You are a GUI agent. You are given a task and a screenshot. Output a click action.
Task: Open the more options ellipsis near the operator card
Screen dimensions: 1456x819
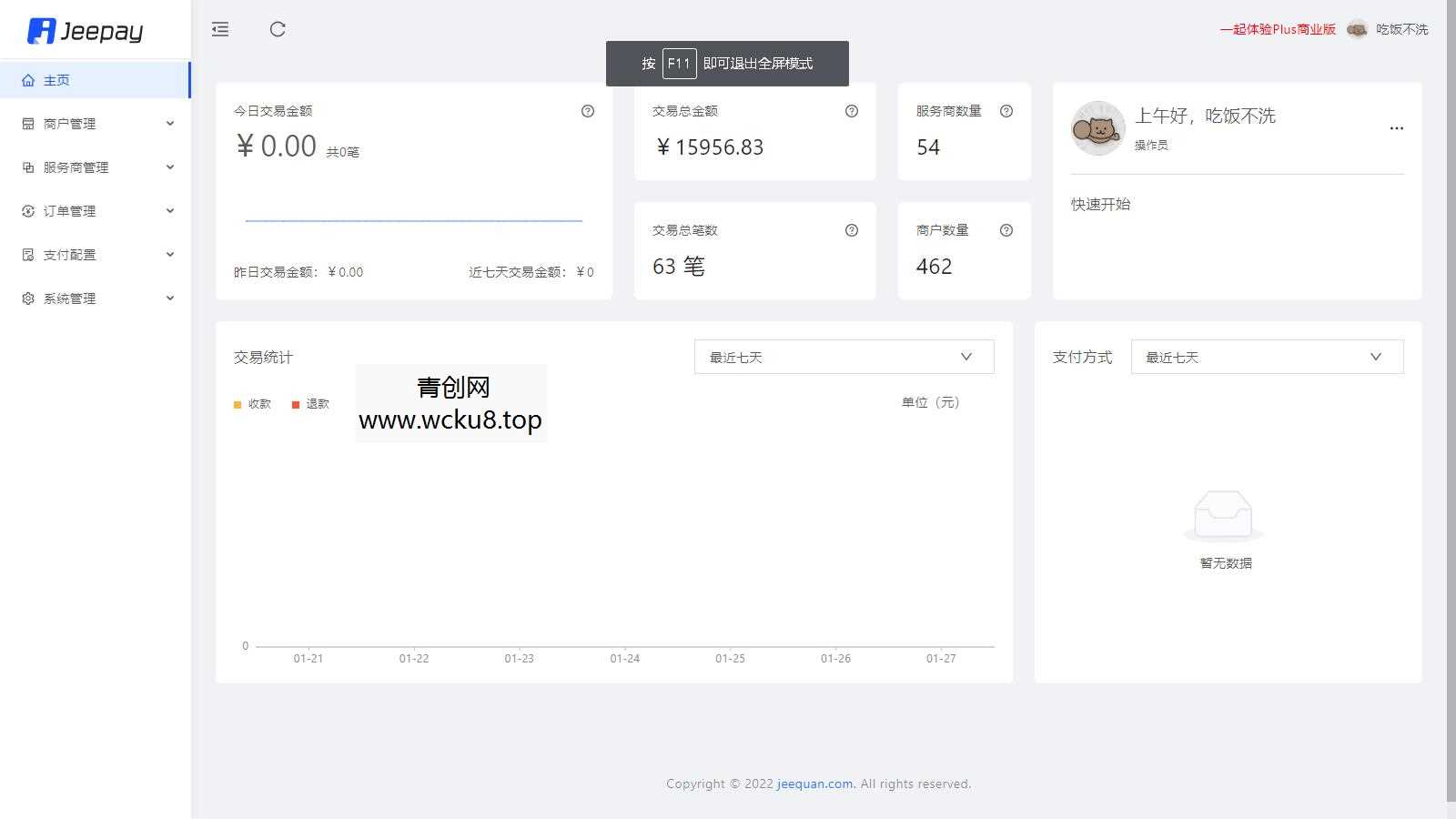(x=1396, y=127)
